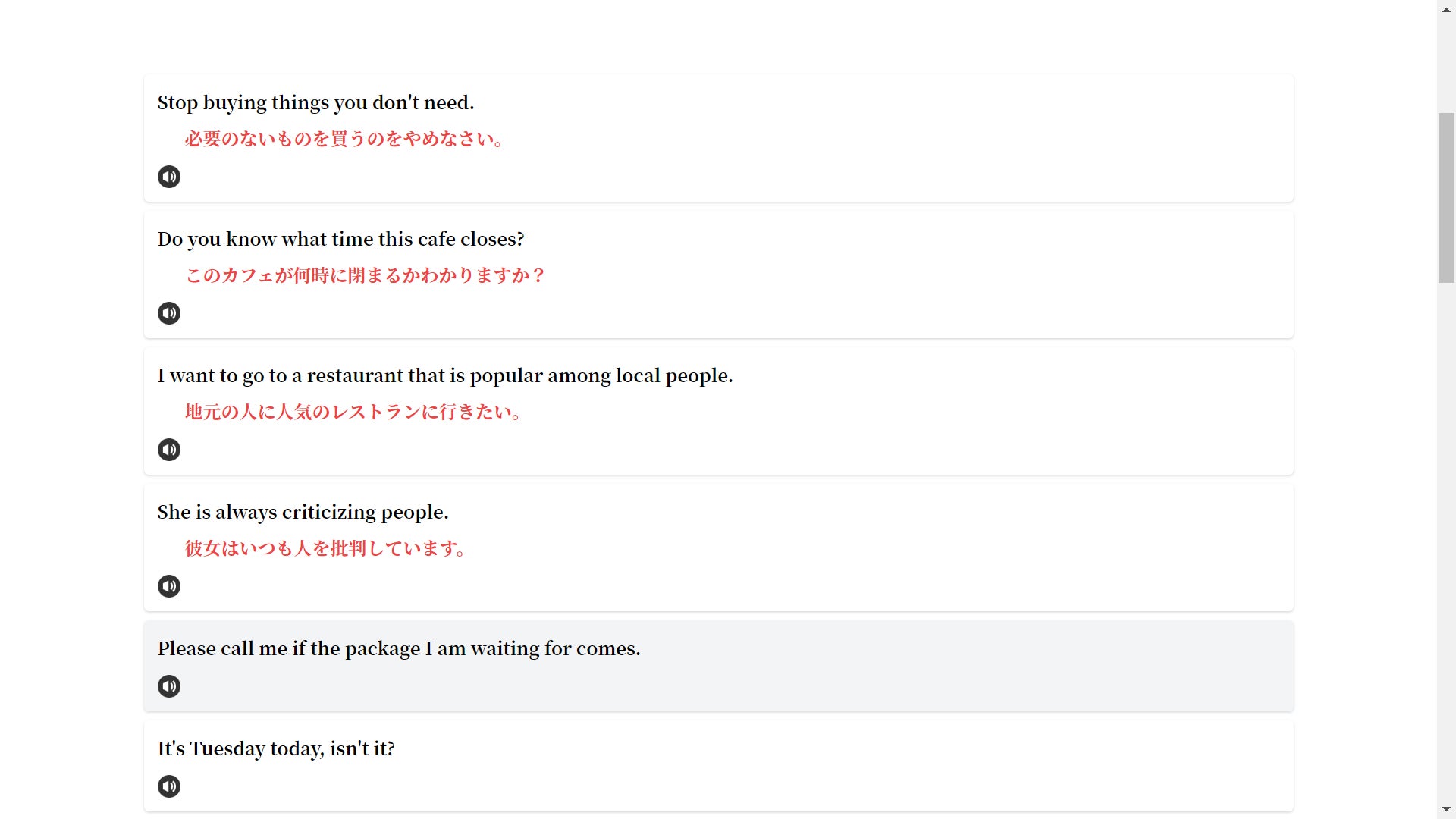Play audio for the cafe closes sentence
The image size is (1456, 819).
point(168,313)
